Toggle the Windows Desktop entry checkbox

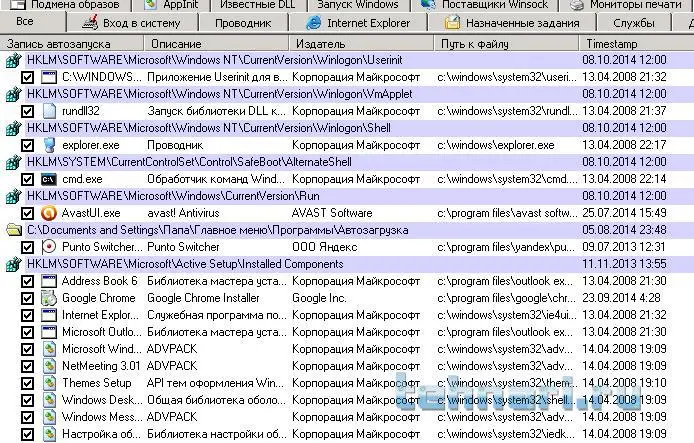(27, 401)
